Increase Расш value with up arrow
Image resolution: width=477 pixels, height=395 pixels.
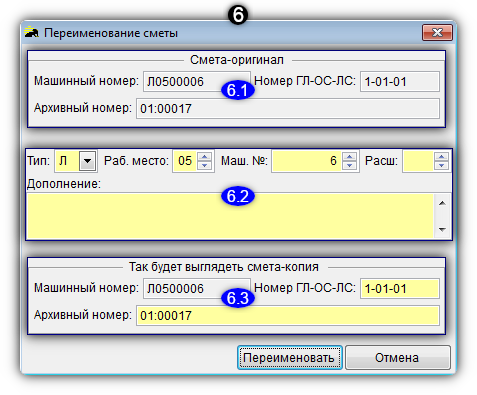(442, 156)
